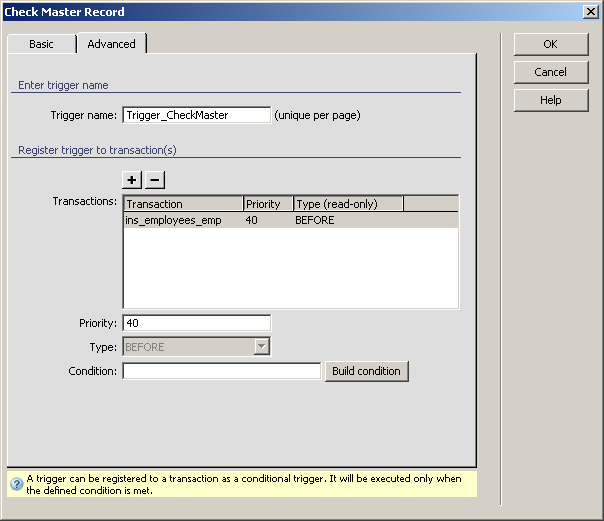Click the Type (read-only) column header
This screenshot has height=521, width=604.
coord(348,204)
